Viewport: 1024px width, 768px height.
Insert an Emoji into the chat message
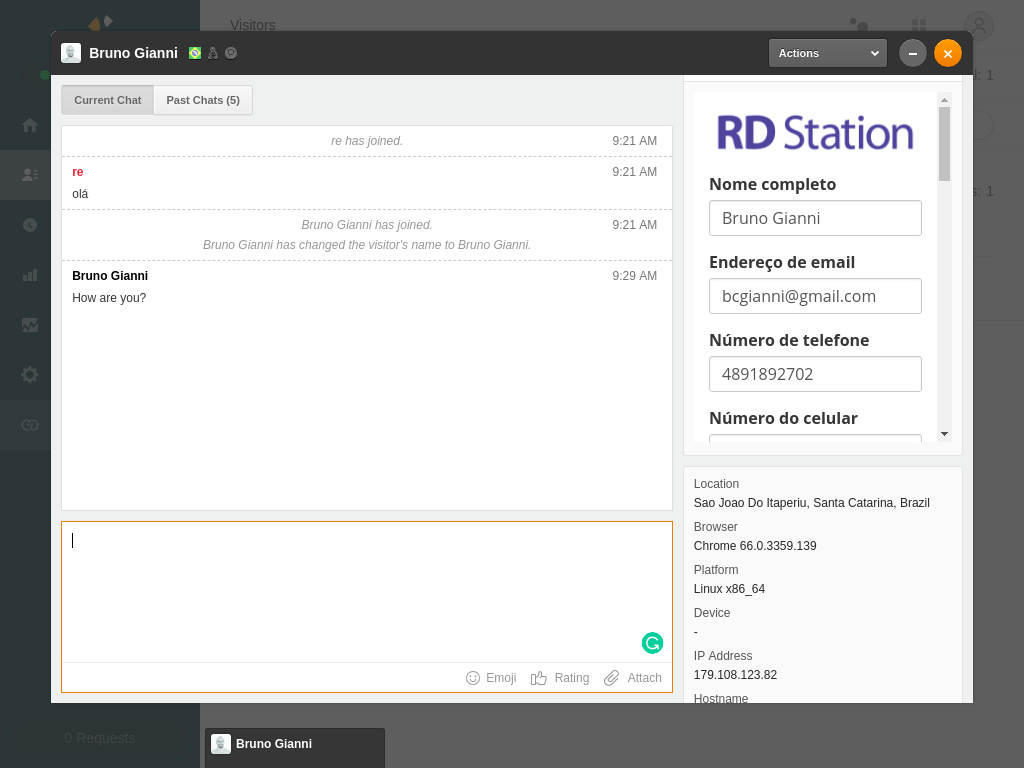(491, 678)
